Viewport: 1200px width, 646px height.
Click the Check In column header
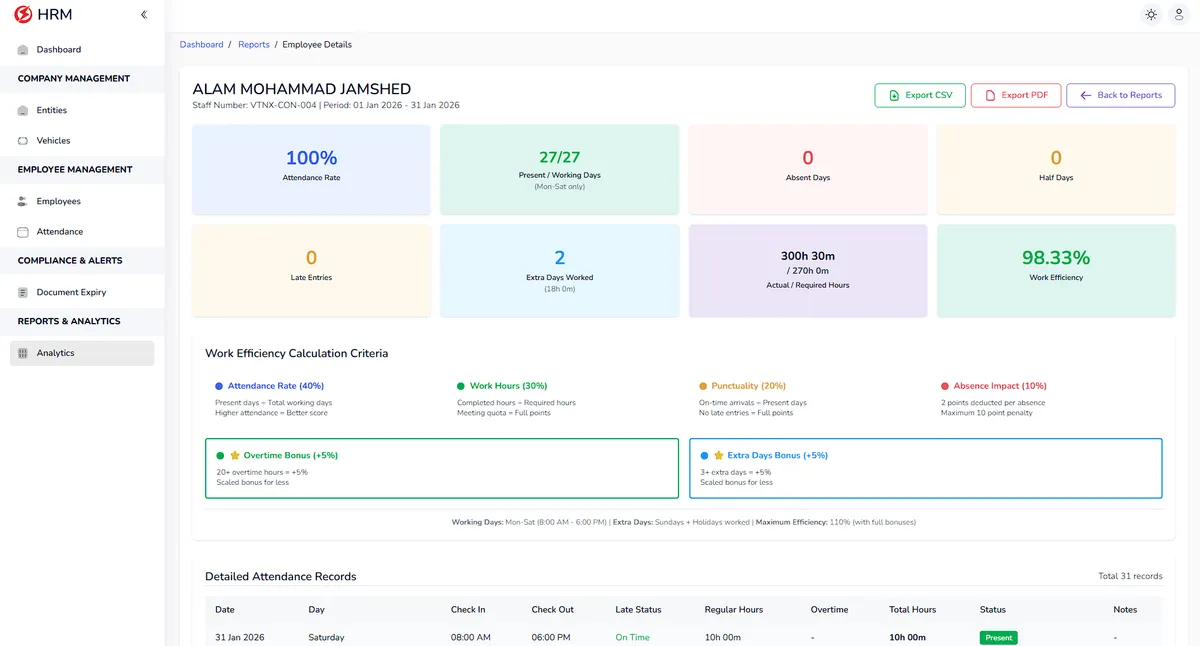tap(468, 610)
